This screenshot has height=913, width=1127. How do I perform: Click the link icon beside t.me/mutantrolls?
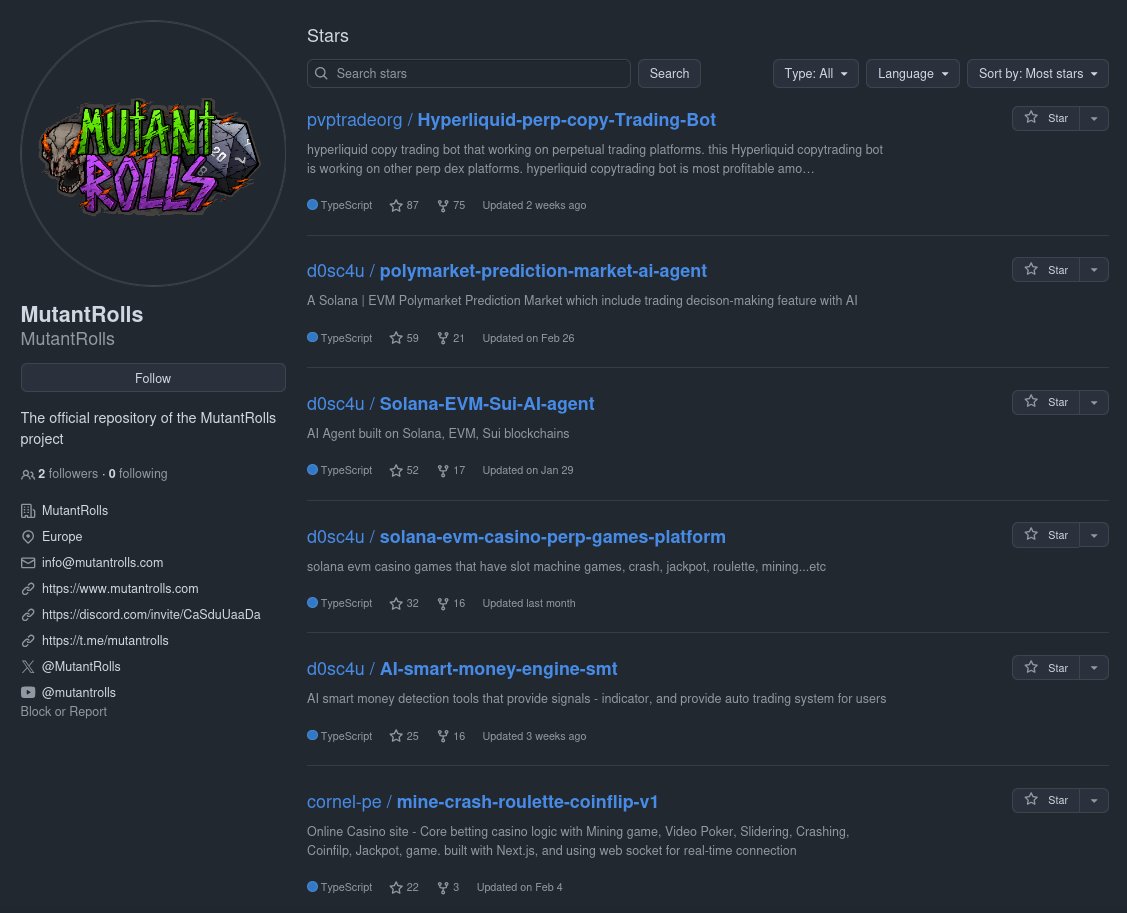coord(27,641)
